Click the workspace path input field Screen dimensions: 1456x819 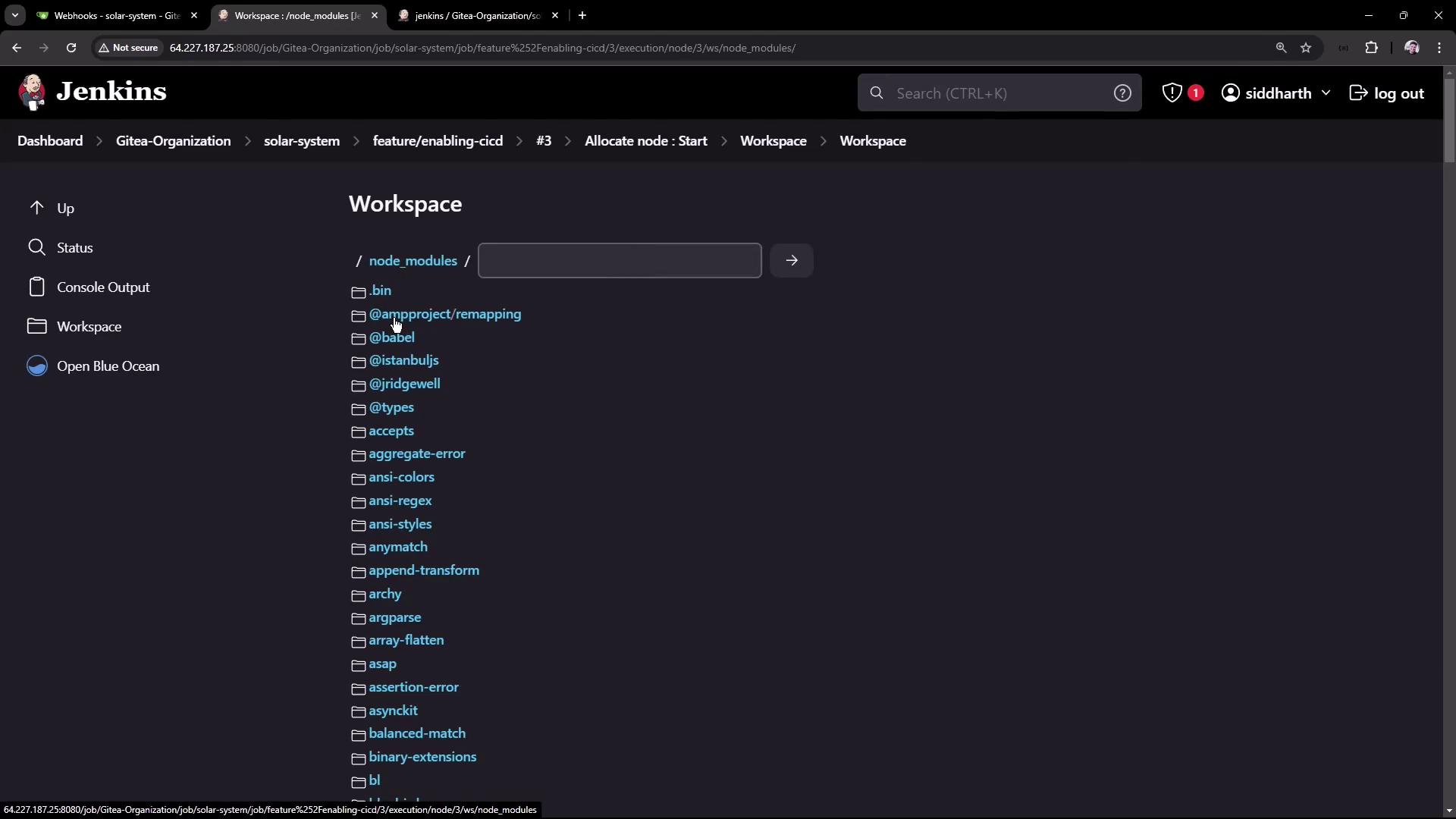(x=620, y=260)
